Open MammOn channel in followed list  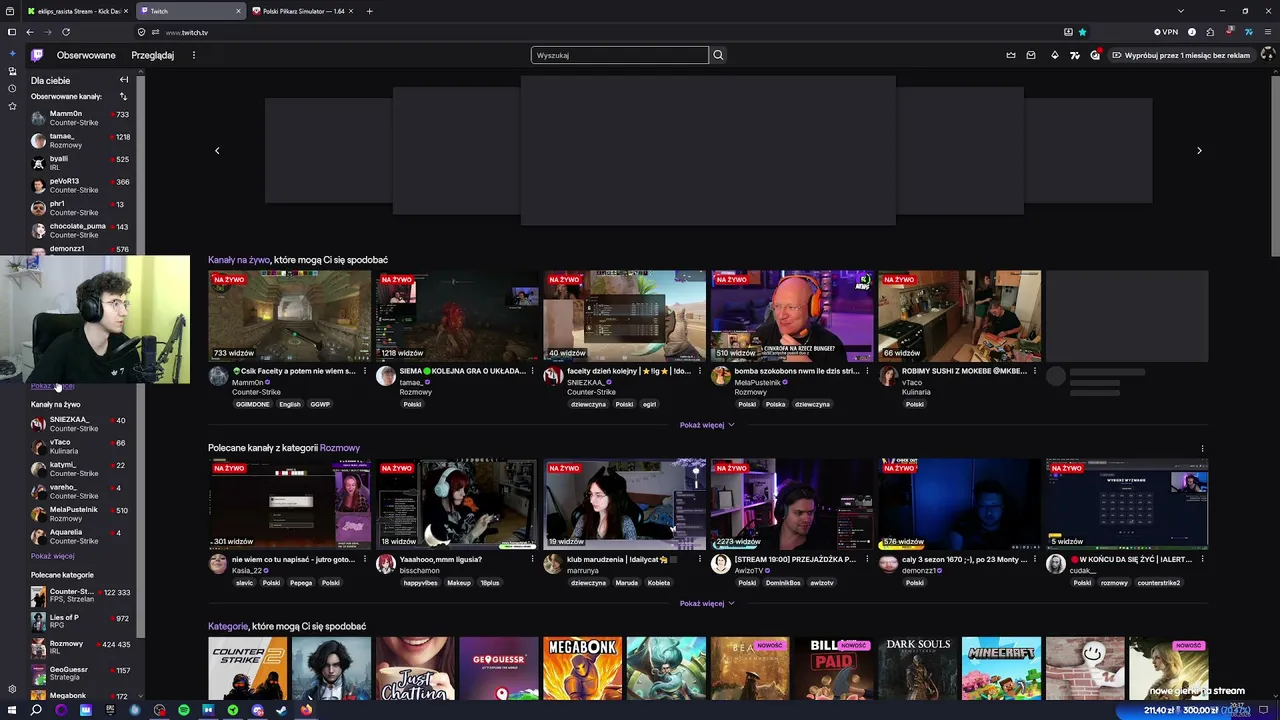[80, 118]
